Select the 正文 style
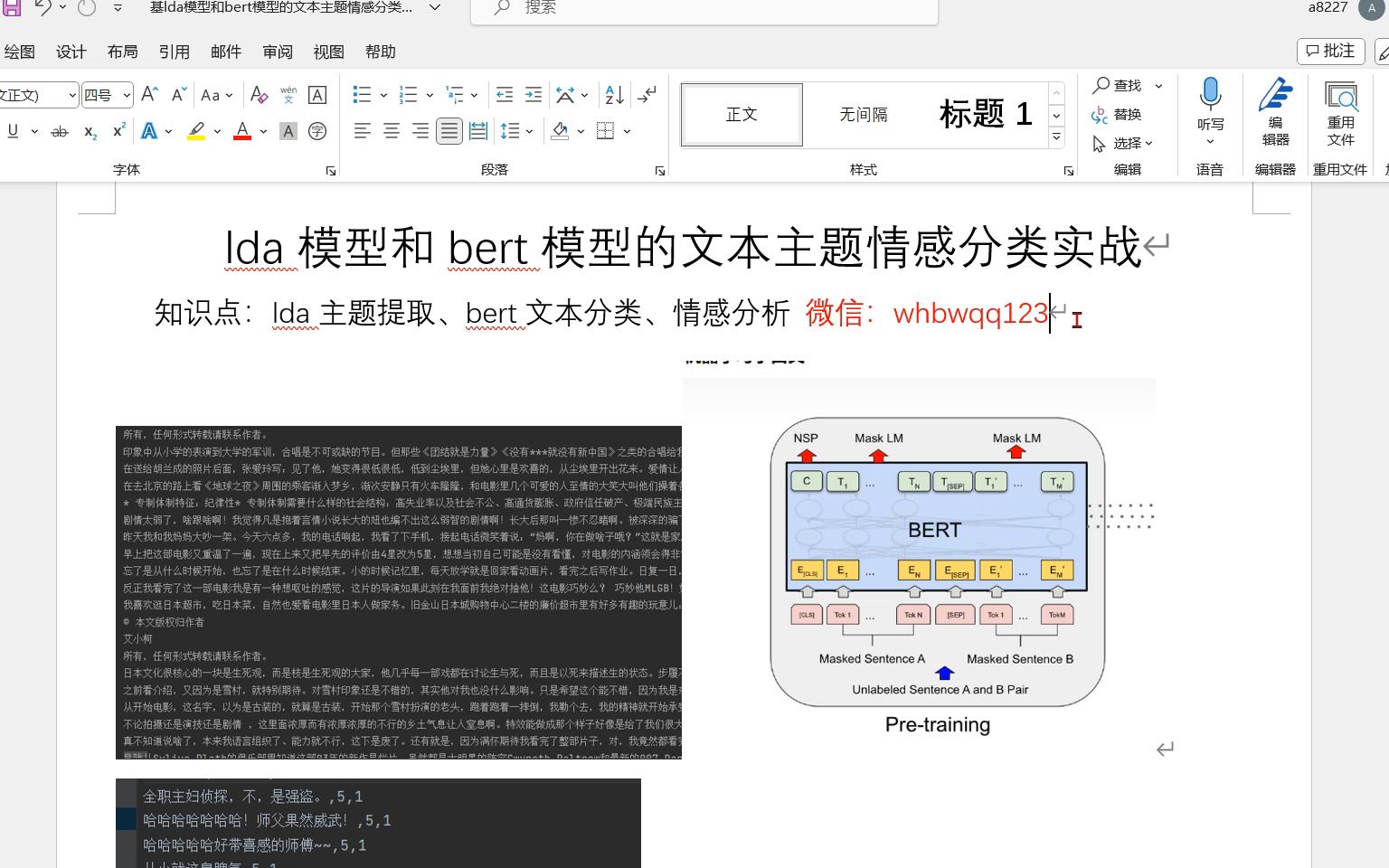 [742, 115]
